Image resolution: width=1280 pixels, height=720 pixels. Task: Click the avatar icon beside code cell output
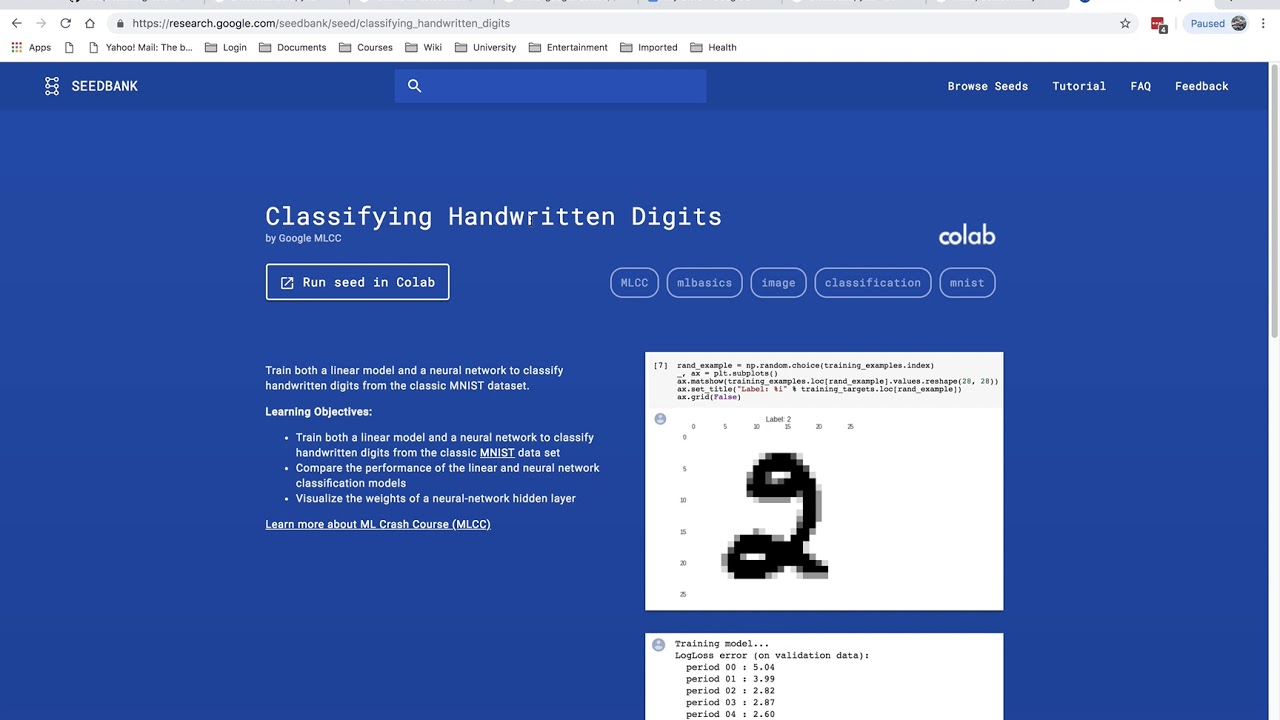660,419
